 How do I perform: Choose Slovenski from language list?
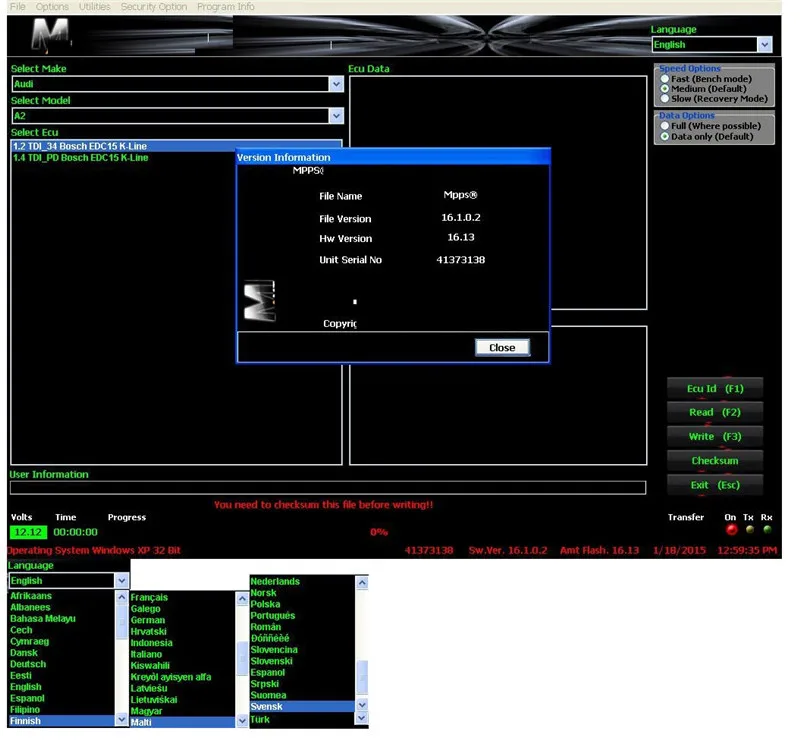(271, 661)
